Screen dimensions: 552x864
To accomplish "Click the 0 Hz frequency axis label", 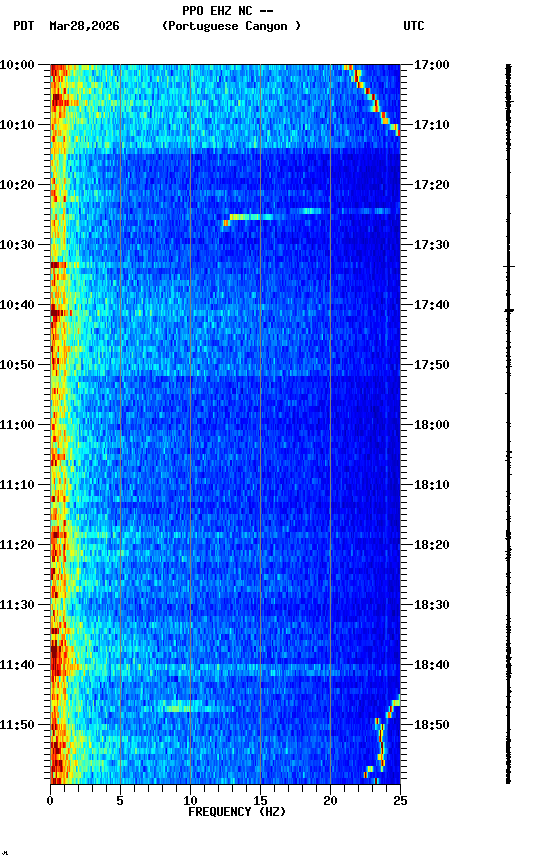I will click(50, 801).
